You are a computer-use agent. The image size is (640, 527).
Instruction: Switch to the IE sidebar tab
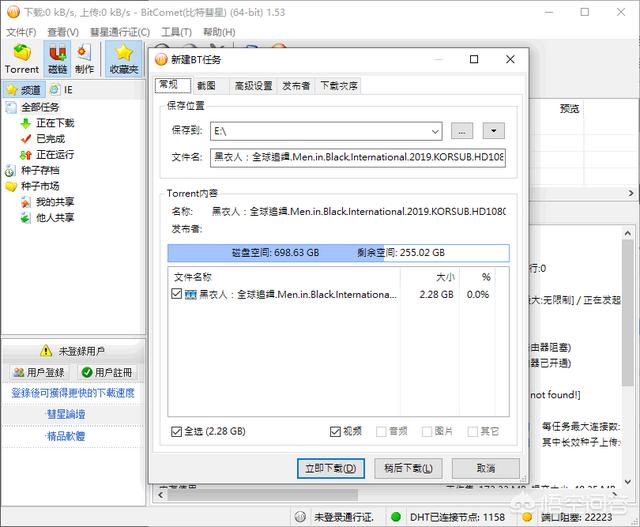[x=61, y=90]
